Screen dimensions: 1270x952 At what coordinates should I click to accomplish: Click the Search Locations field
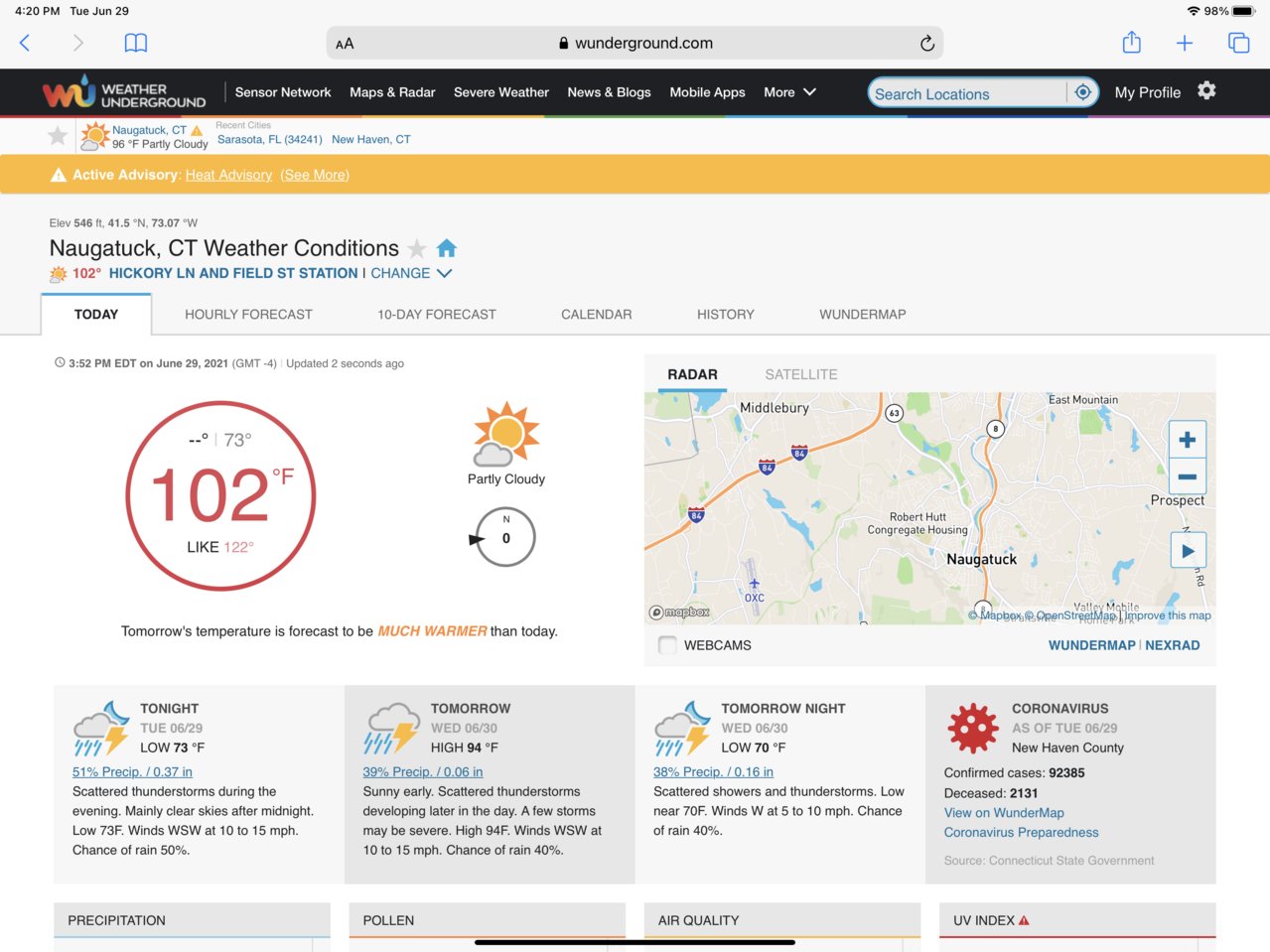(967, 93)
